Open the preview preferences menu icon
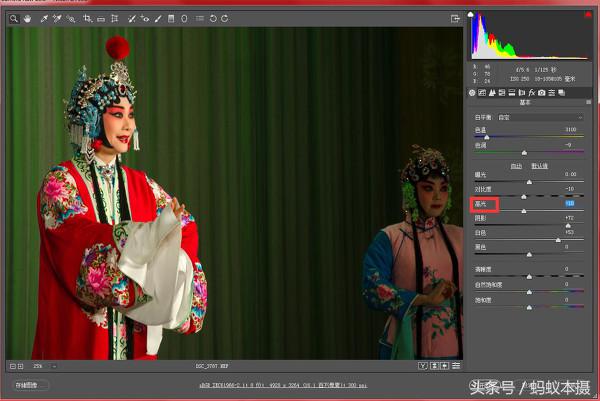Viewport: 600px width, 401px height. [x=456, y=366]
